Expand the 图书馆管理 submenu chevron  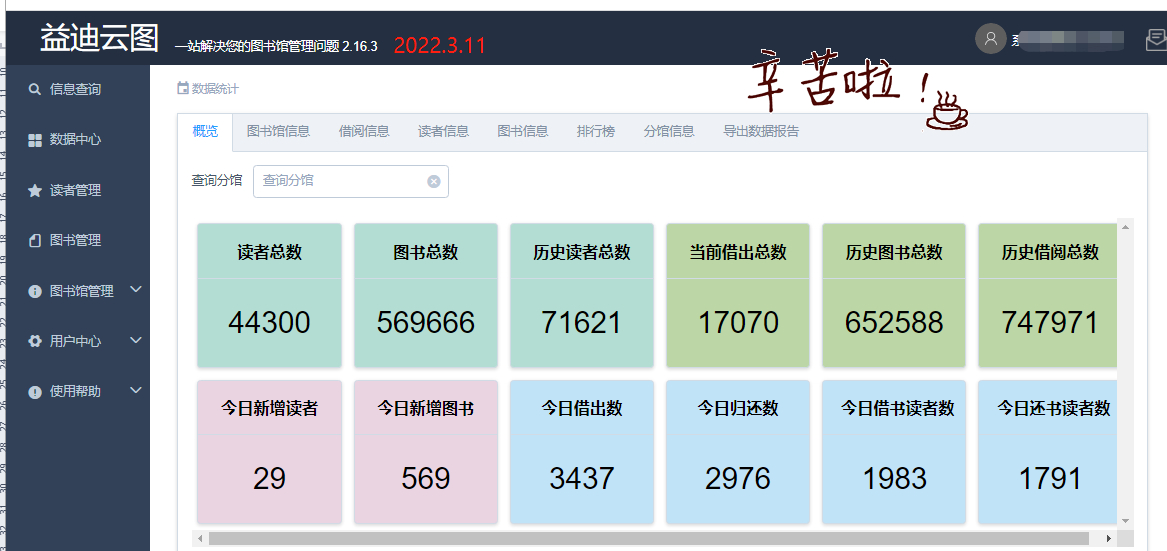coord(136,290)
